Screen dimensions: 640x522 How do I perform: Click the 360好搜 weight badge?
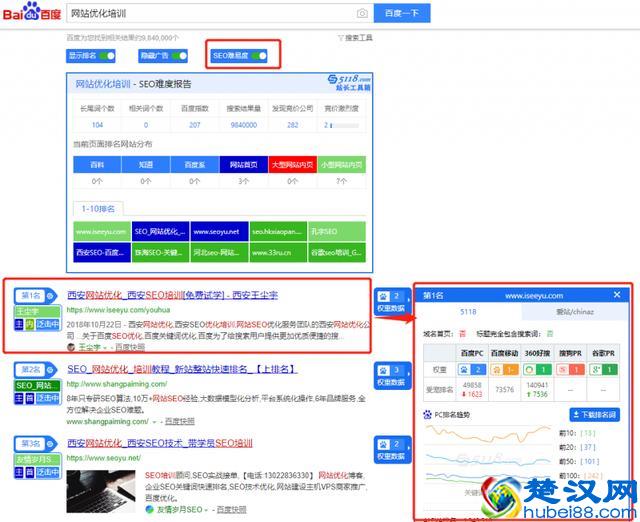[x=538, y=370]
